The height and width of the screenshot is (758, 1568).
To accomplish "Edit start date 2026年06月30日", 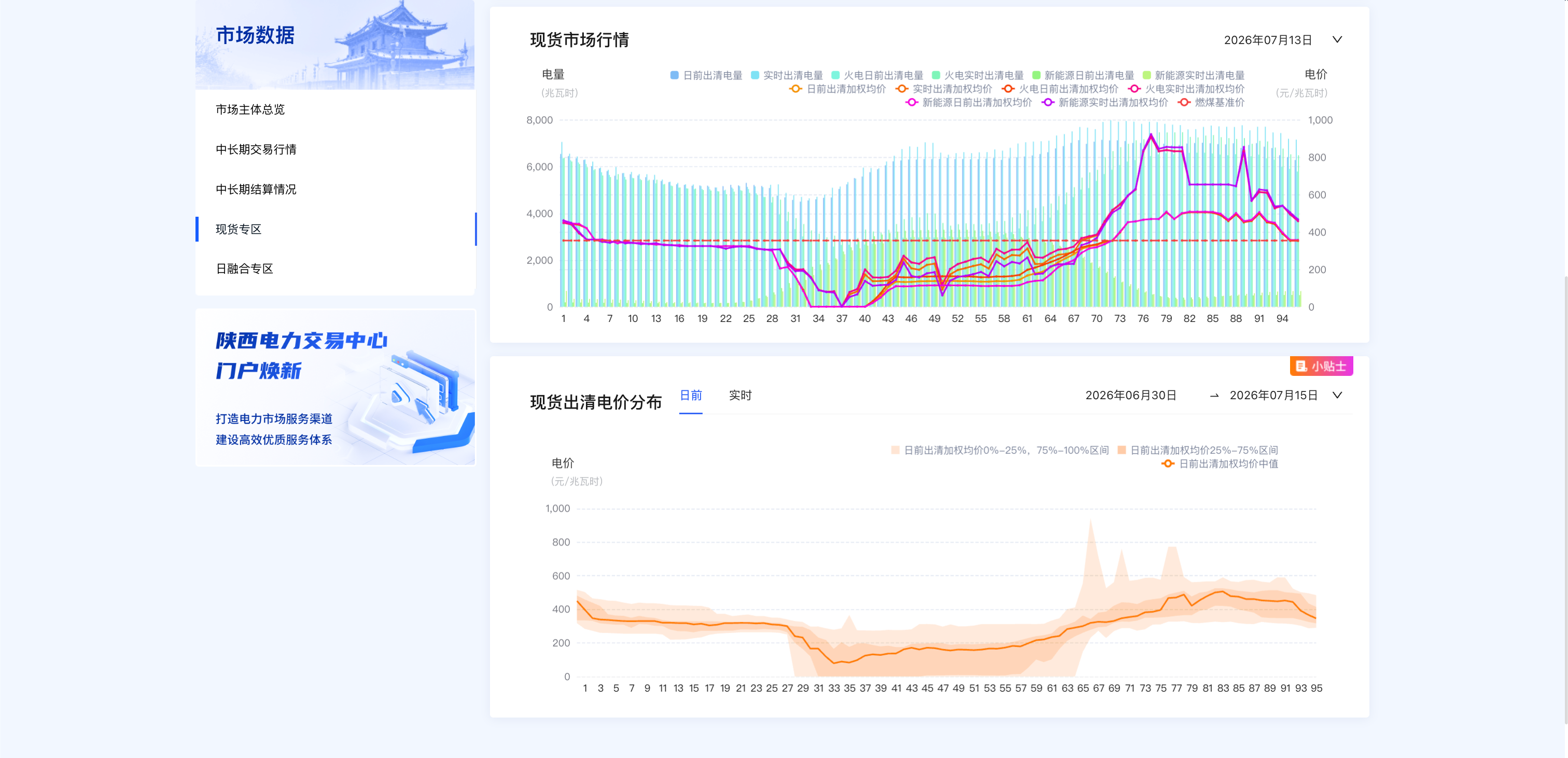I will (x=1130, y=396).
